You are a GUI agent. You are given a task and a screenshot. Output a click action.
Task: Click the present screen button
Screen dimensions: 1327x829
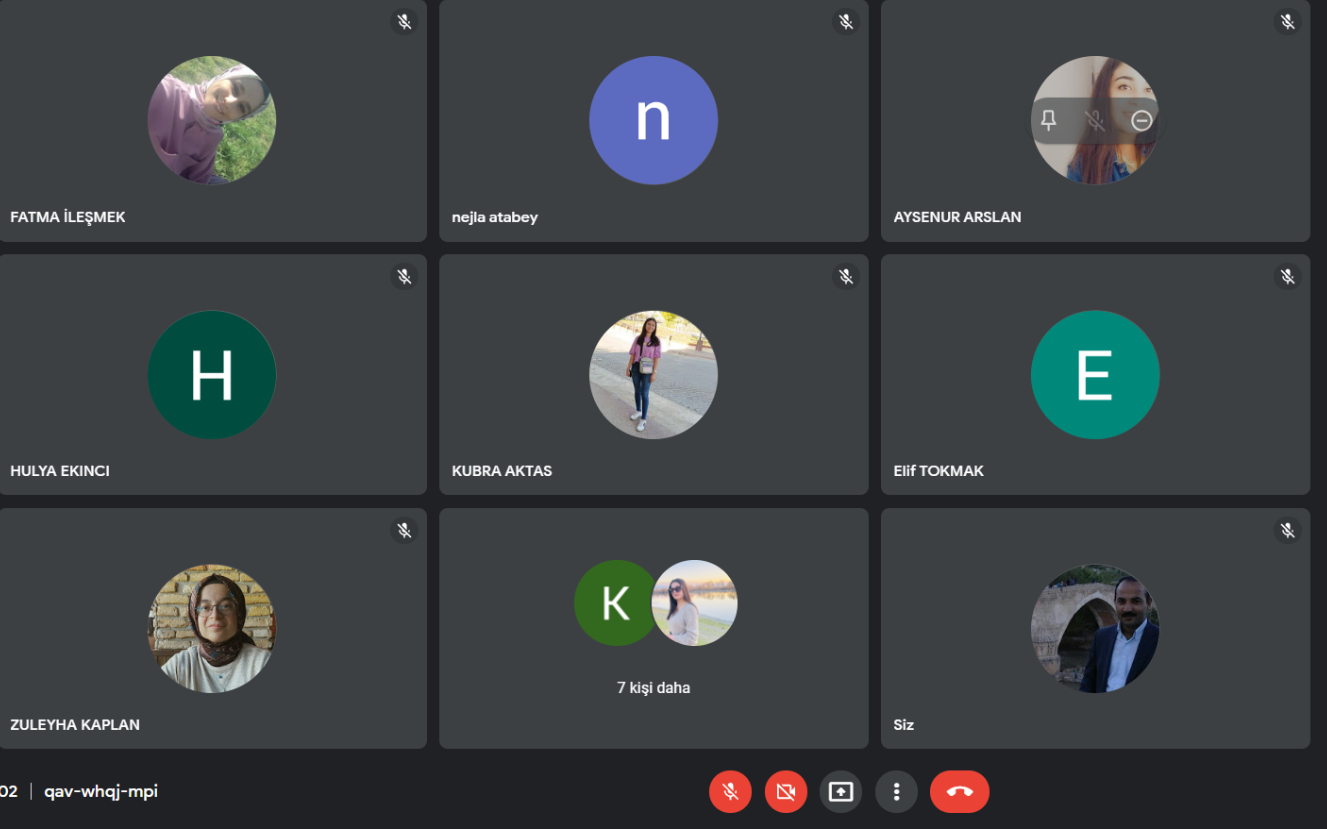pyautogui.click(x=841, y=792)
